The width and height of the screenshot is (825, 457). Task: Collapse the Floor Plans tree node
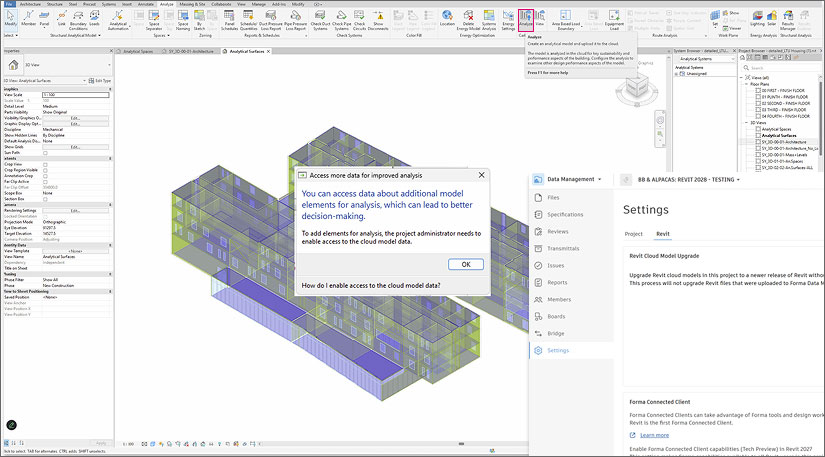(x=746, y=84)
